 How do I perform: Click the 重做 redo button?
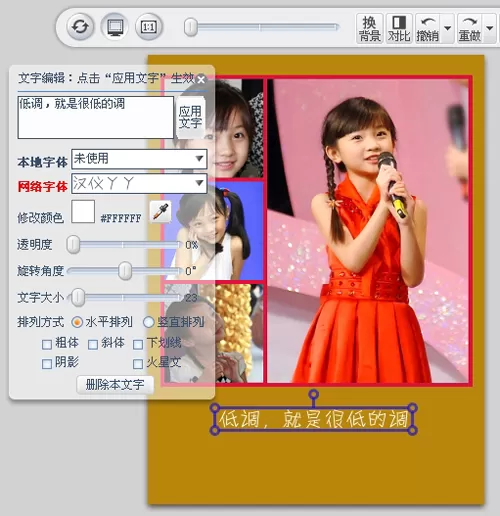tap(469, 29)
